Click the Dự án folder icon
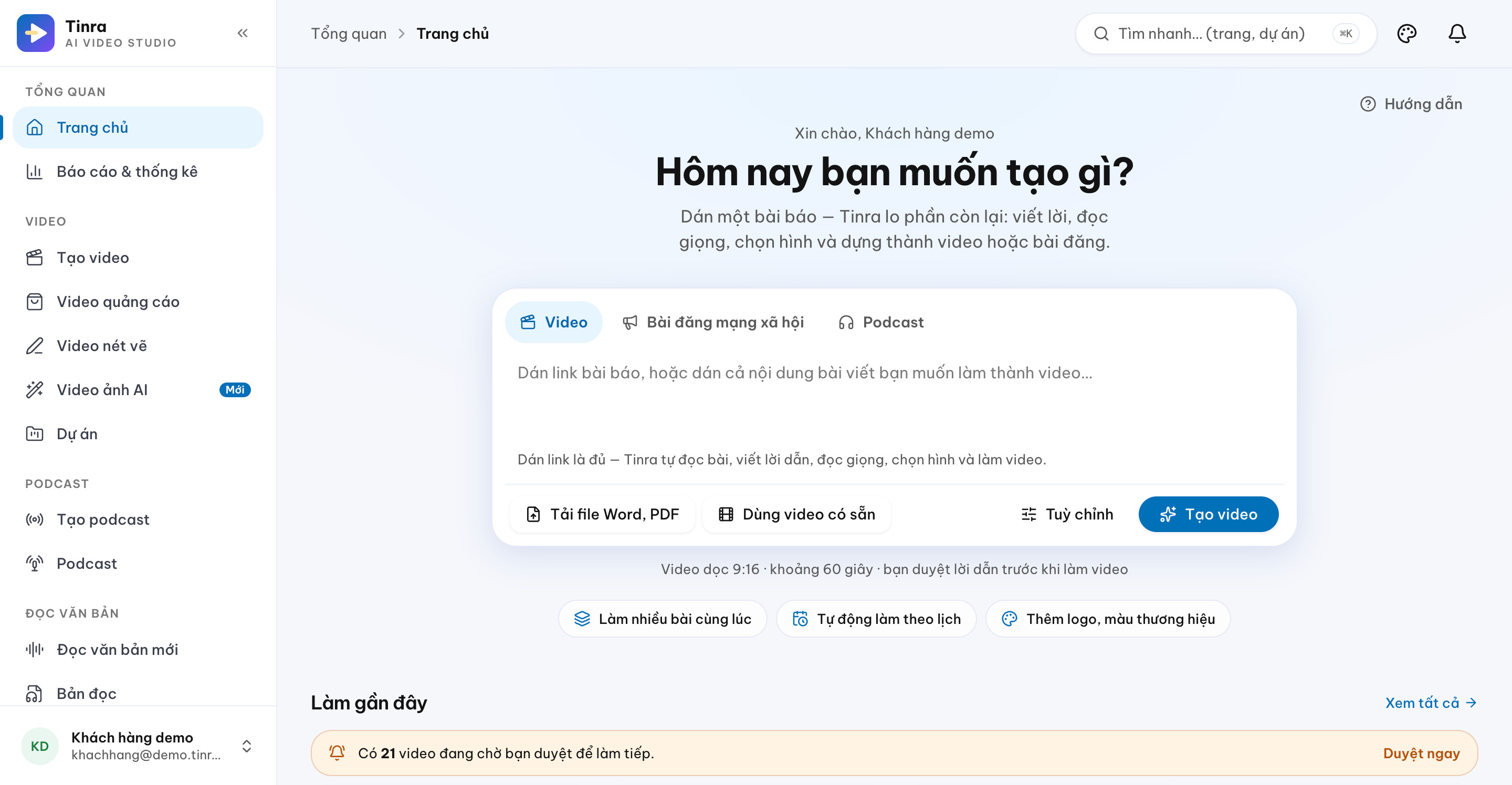 (35, 433)
